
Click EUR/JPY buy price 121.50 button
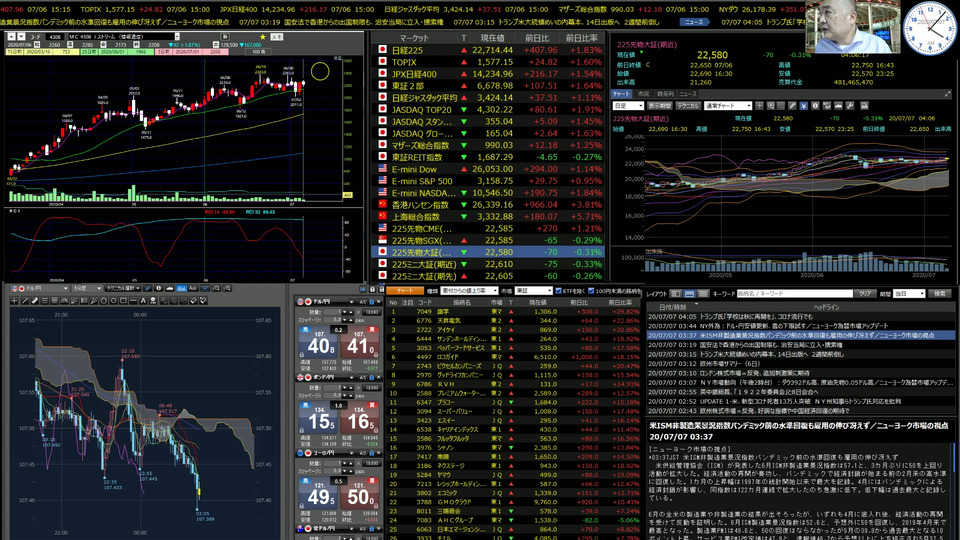[x=360, y=493]
